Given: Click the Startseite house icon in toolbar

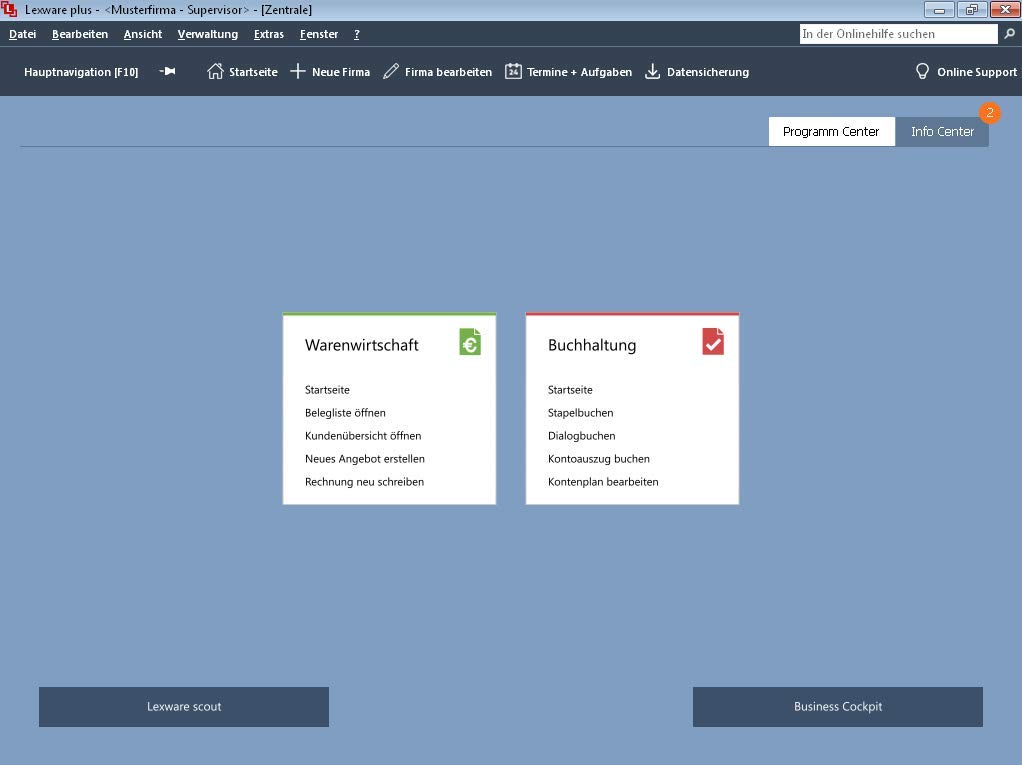Looking at the screenshot, I should (215, 71).
